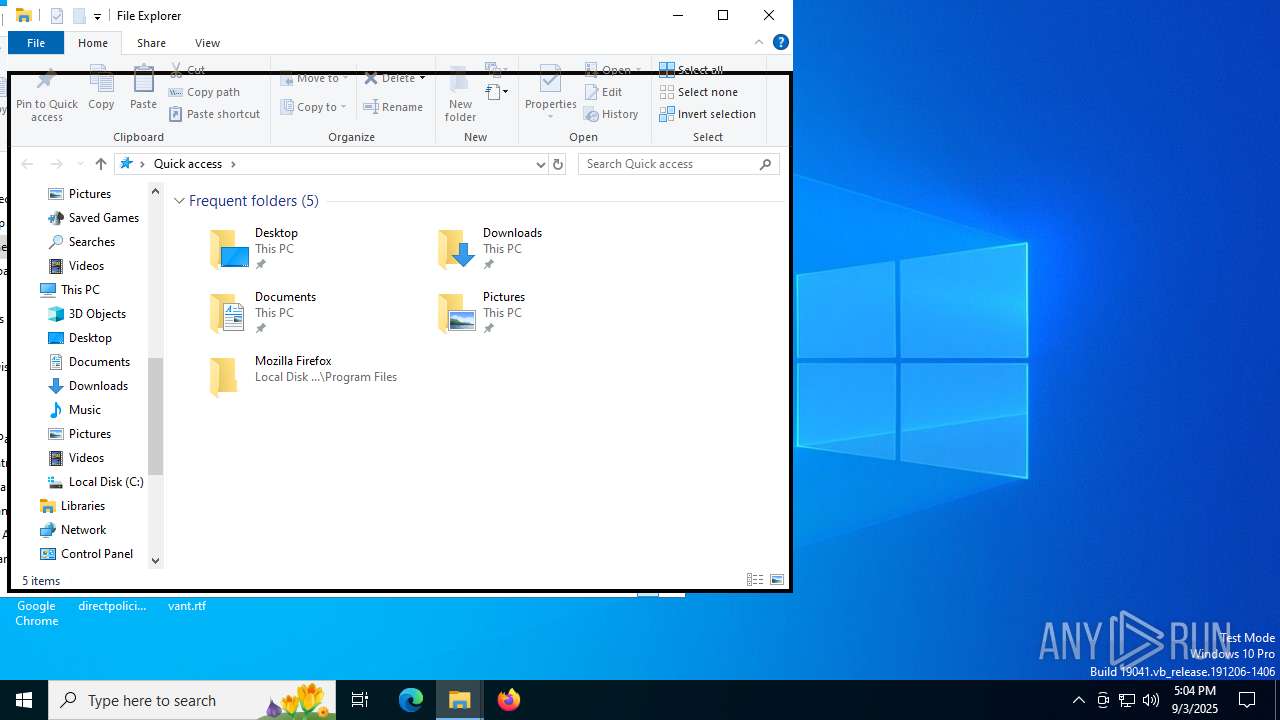
Task: Click navigation pane scrollbar up arrow
Action: pyautogui.click(x=155, y=191)
